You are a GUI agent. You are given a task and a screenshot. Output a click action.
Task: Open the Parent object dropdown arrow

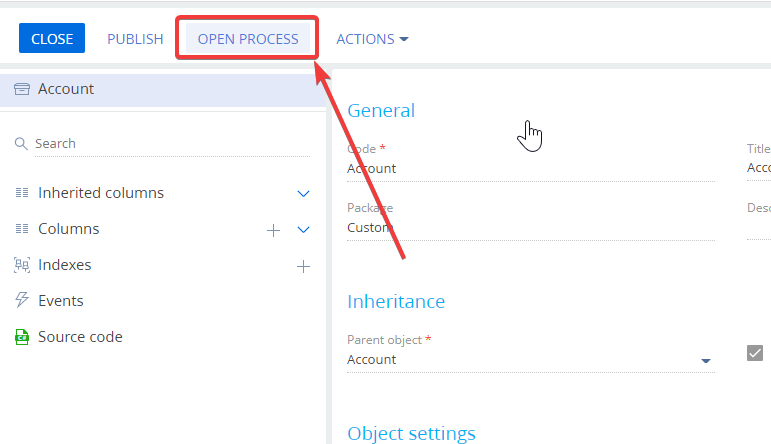pos(706,360)
